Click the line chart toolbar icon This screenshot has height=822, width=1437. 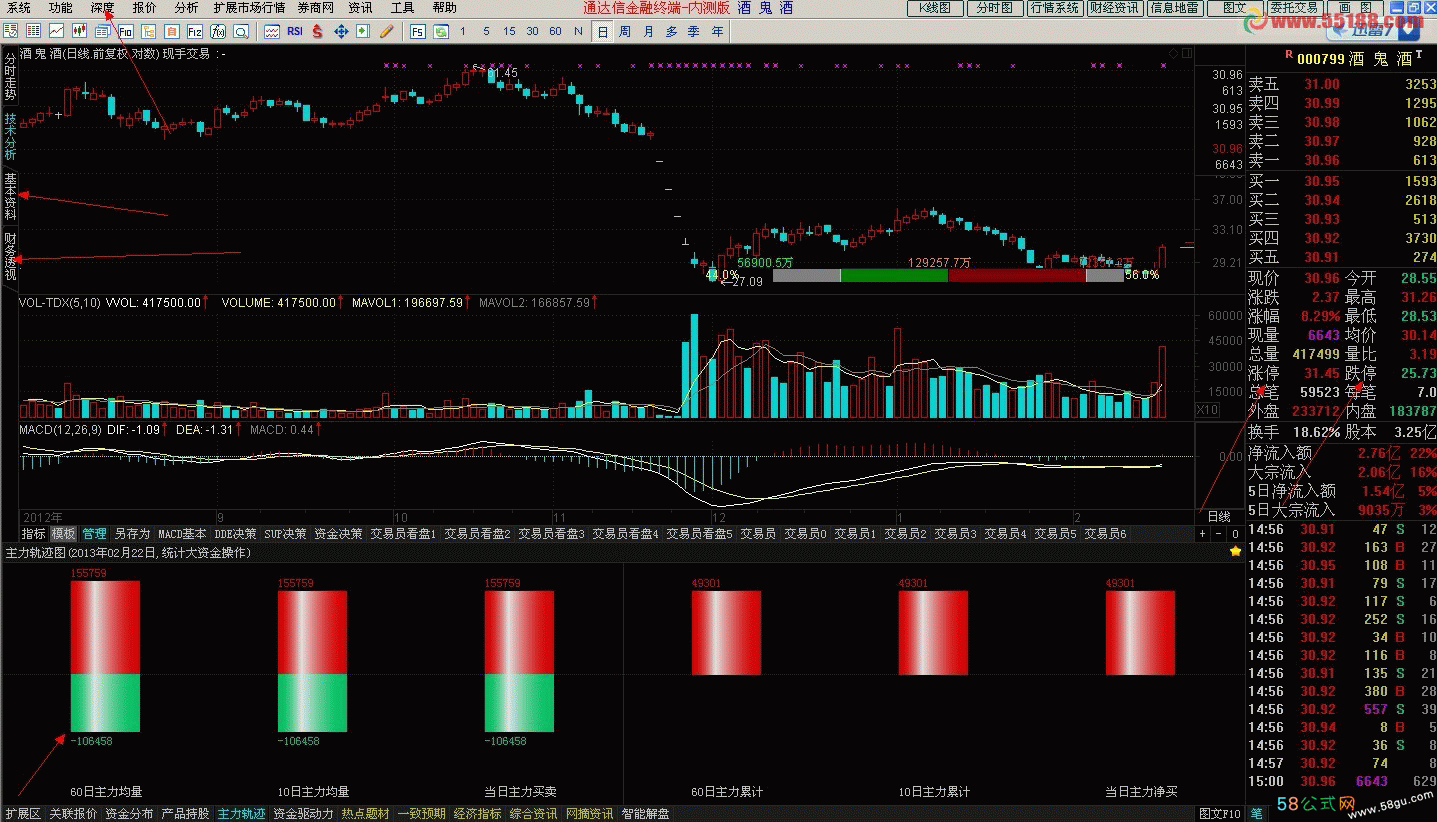pyautogui.click(x=56, y=31)
